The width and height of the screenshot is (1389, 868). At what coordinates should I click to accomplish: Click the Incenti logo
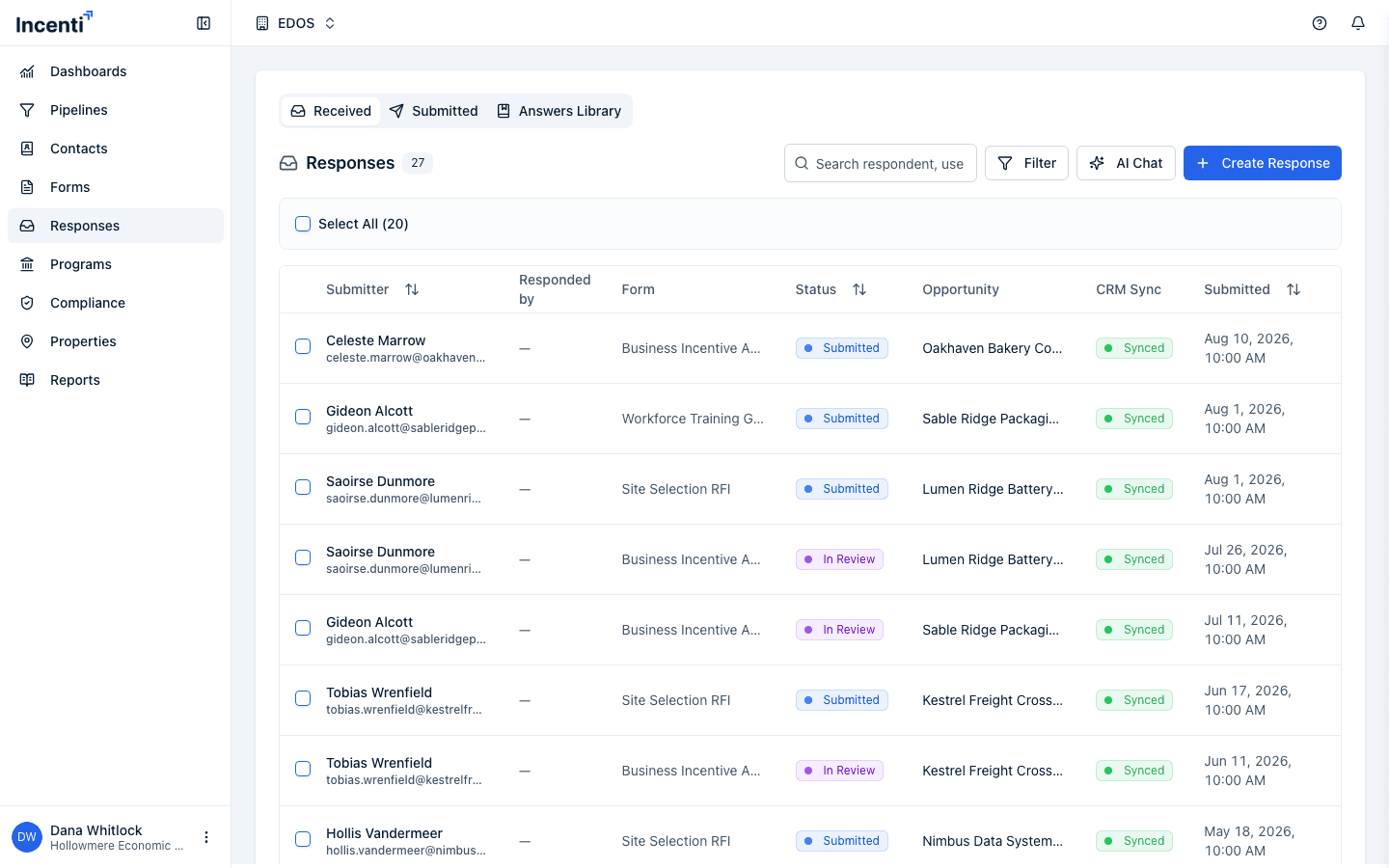[x=54, y=22]
